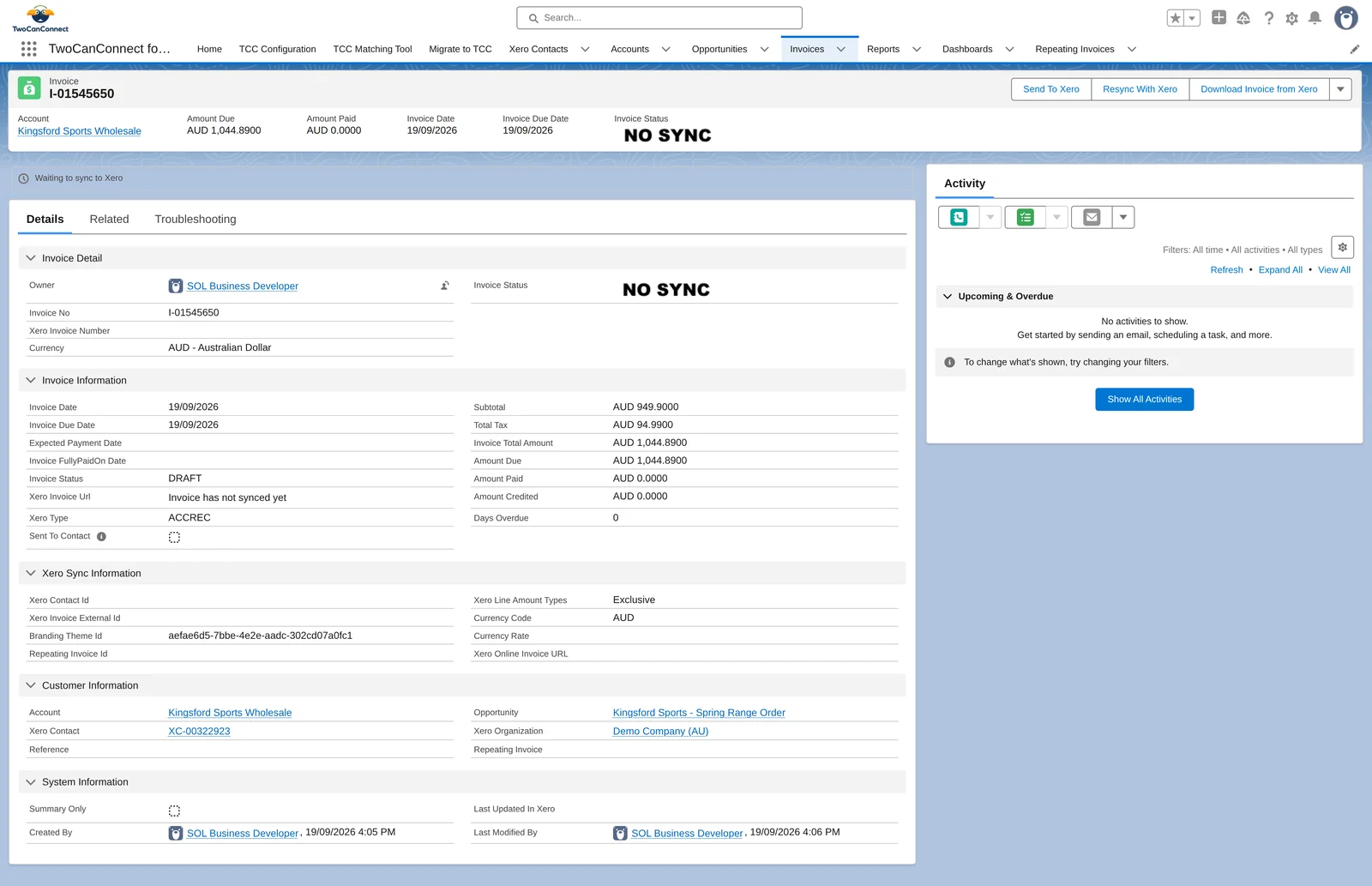Focus the global Search field
The image size is (1372, 886).
[659, 18]
